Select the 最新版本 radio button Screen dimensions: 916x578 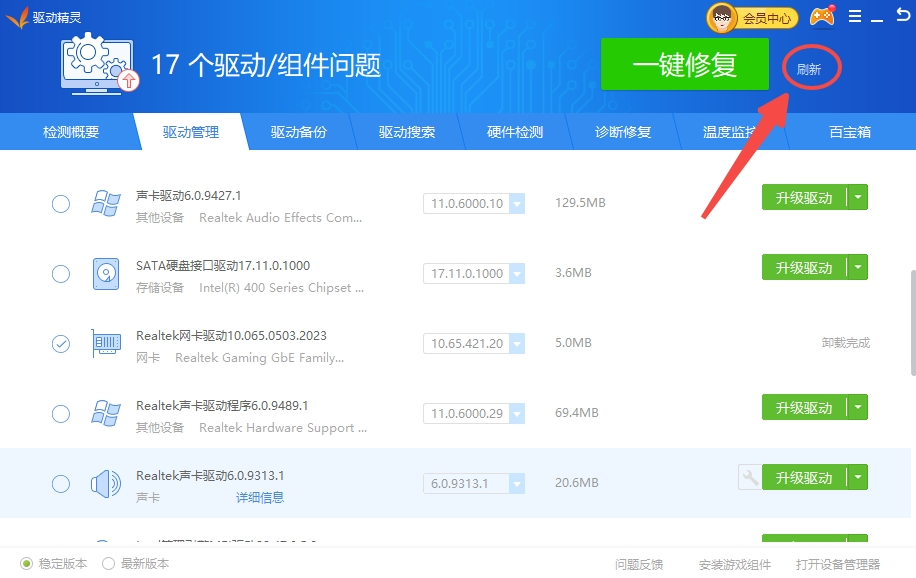(x=109, y=563)
